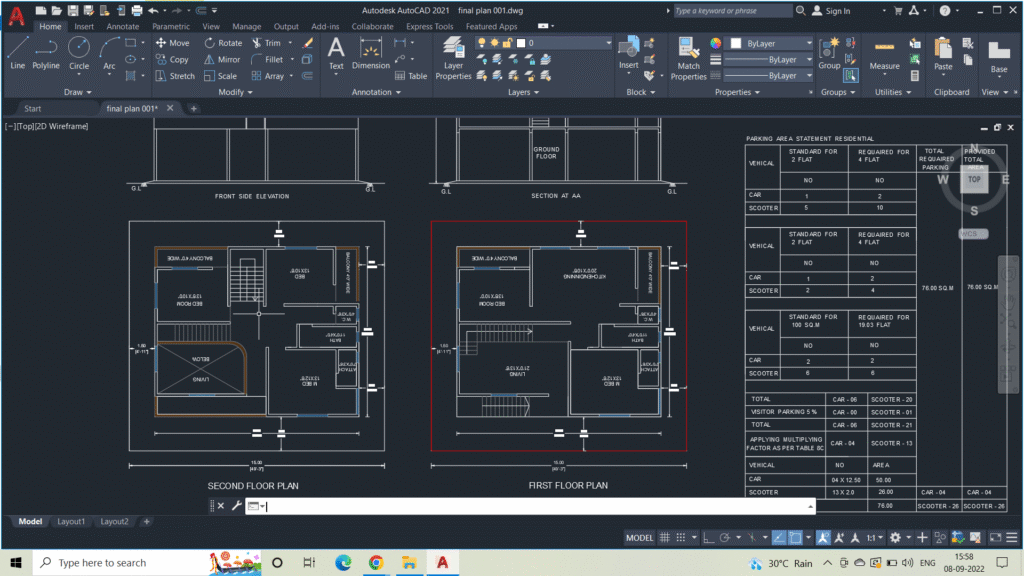Screen dimensions: 1024x576
Task: Open the Express Tools tab
Action: 429,27
